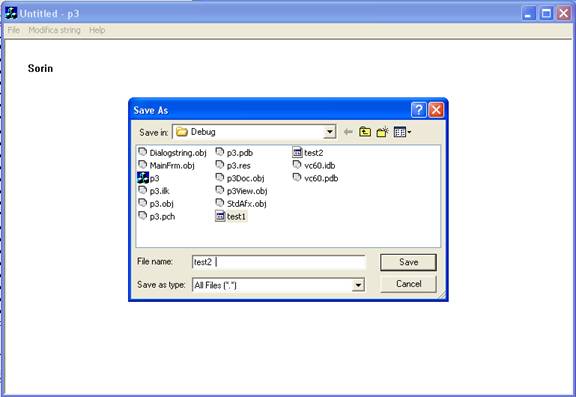Image resolution: width=576 pixels, height=397 pixels.
Task: Select the p3View.obj file name
Action: pyautogui.click(x=247, y=191)
